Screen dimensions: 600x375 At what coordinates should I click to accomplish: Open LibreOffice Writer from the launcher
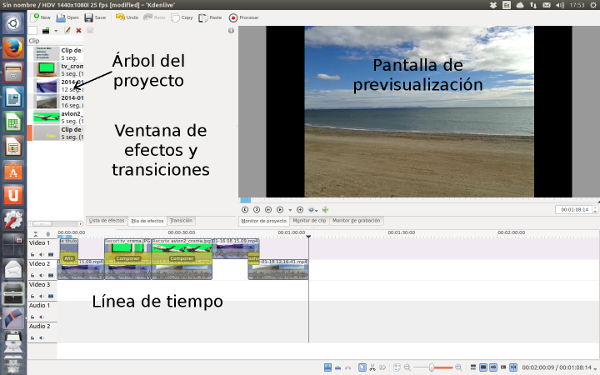[x=13, y=97]
